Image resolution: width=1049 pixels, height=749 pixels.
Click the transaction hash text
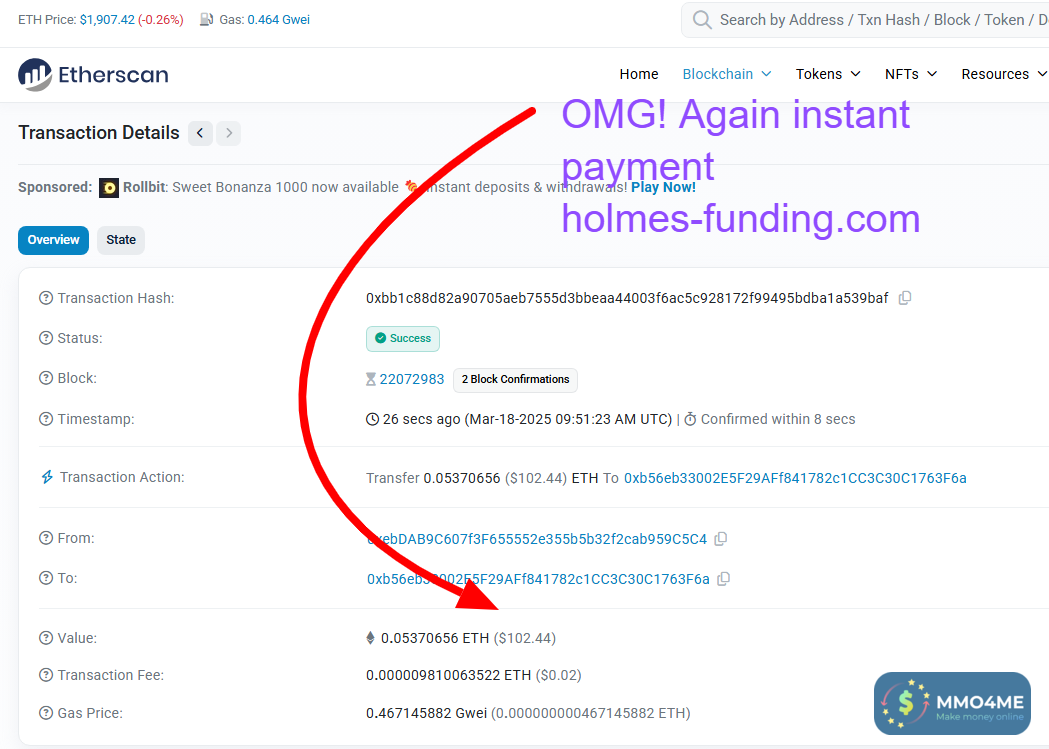(x=627, y=298)
